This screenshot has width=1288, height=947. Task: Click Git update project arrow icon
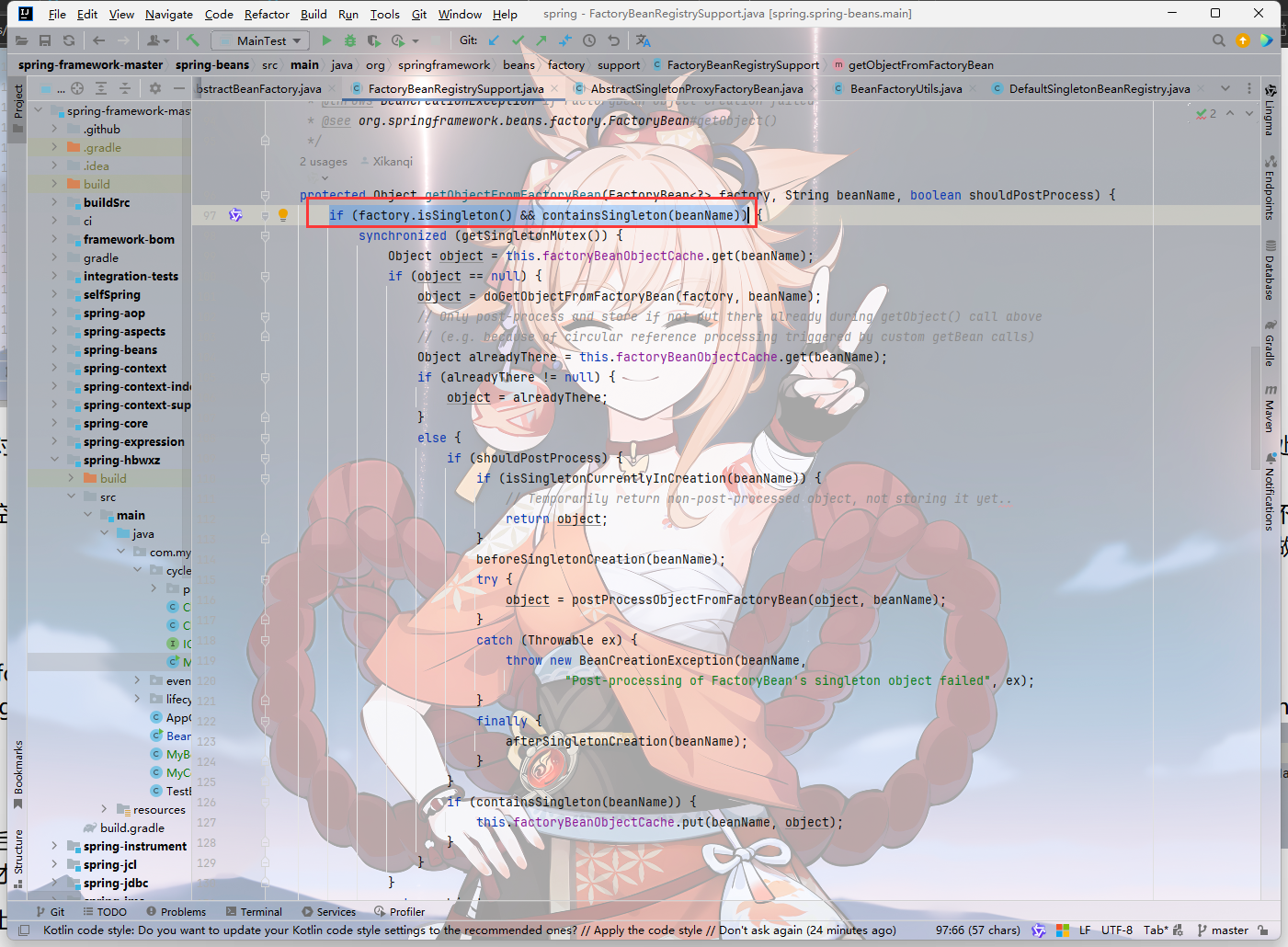click(x=494, y=40)
